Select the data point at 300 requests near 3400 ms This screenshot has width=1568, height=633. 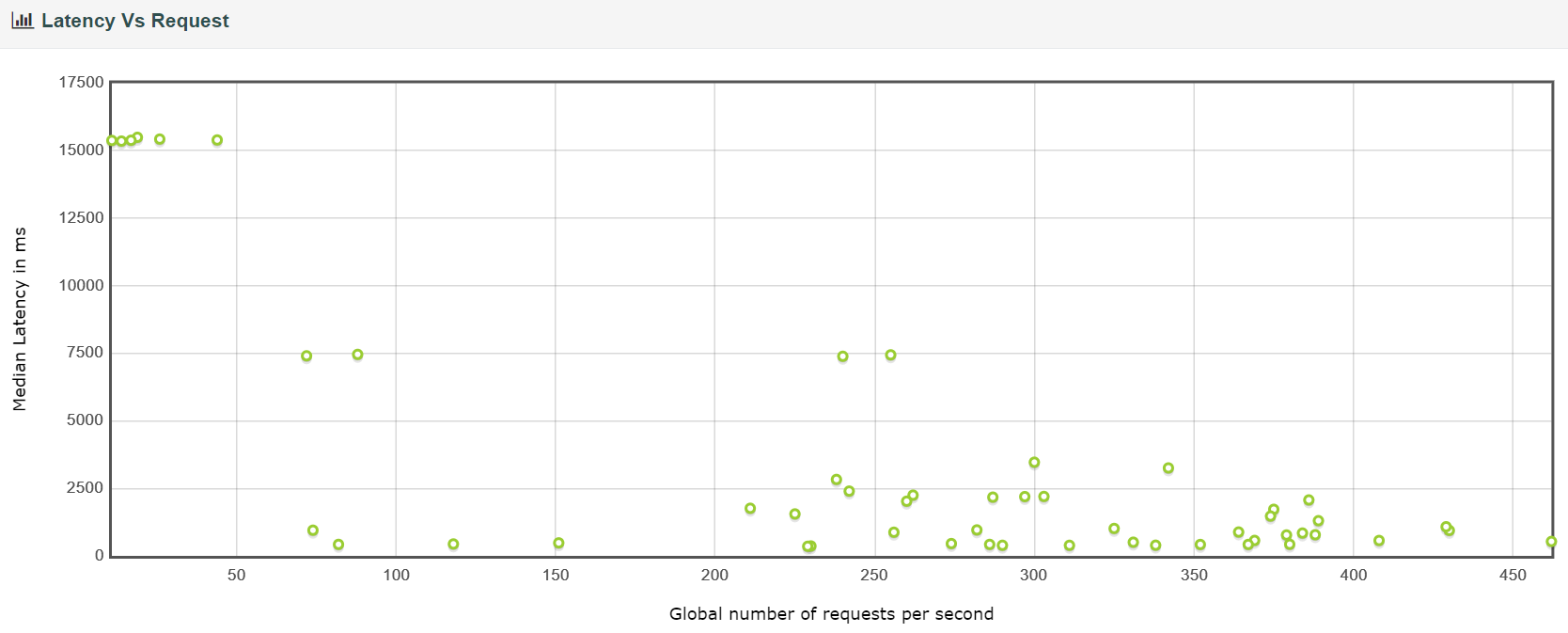tap(1034, 463)
